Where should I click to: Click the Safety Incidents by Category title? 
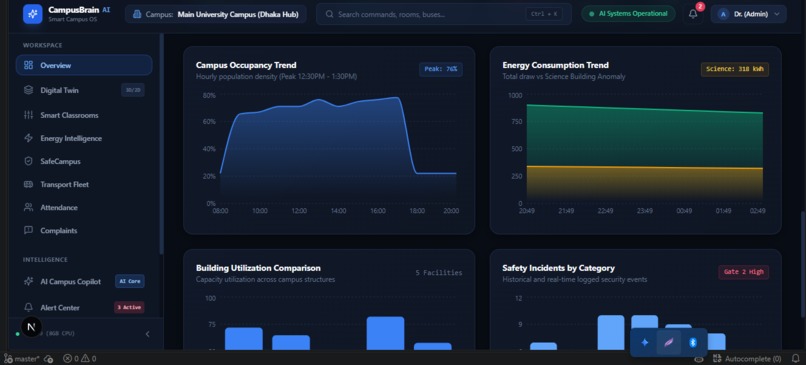click(x=558, y=268)
